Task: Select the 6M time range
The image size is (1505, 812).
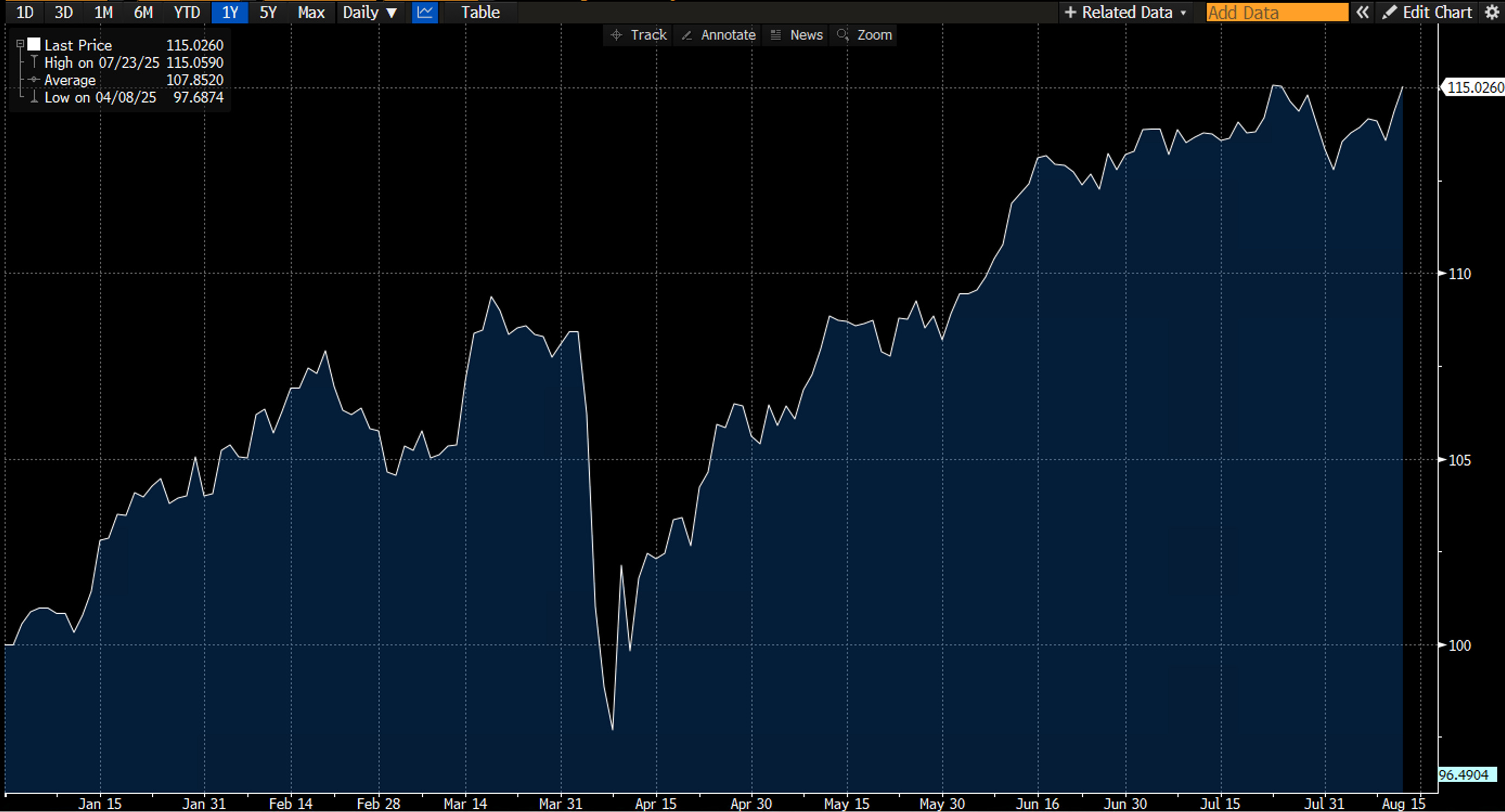Action: 143,12
